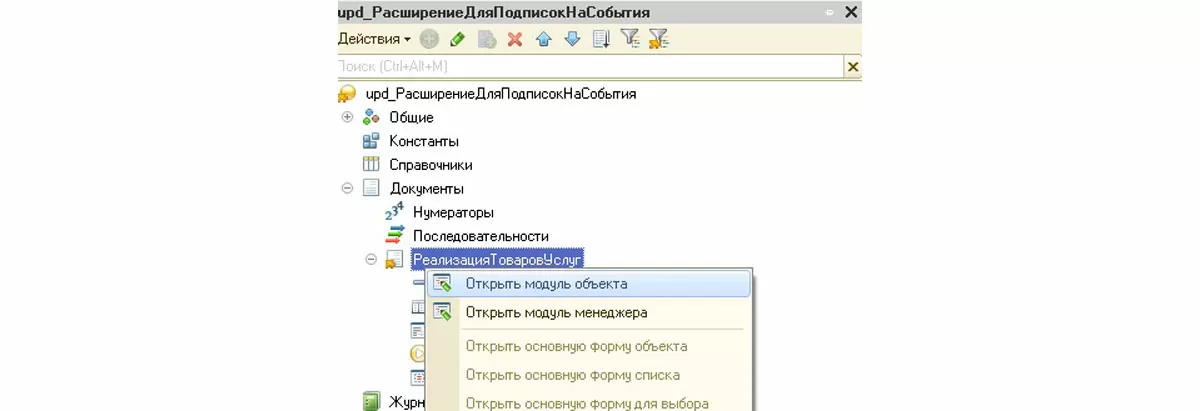Image resolution: width=1200 pixels, height=411 pixels.
Task: Click the Move Up arrow icon
Action: click(543, 39)
